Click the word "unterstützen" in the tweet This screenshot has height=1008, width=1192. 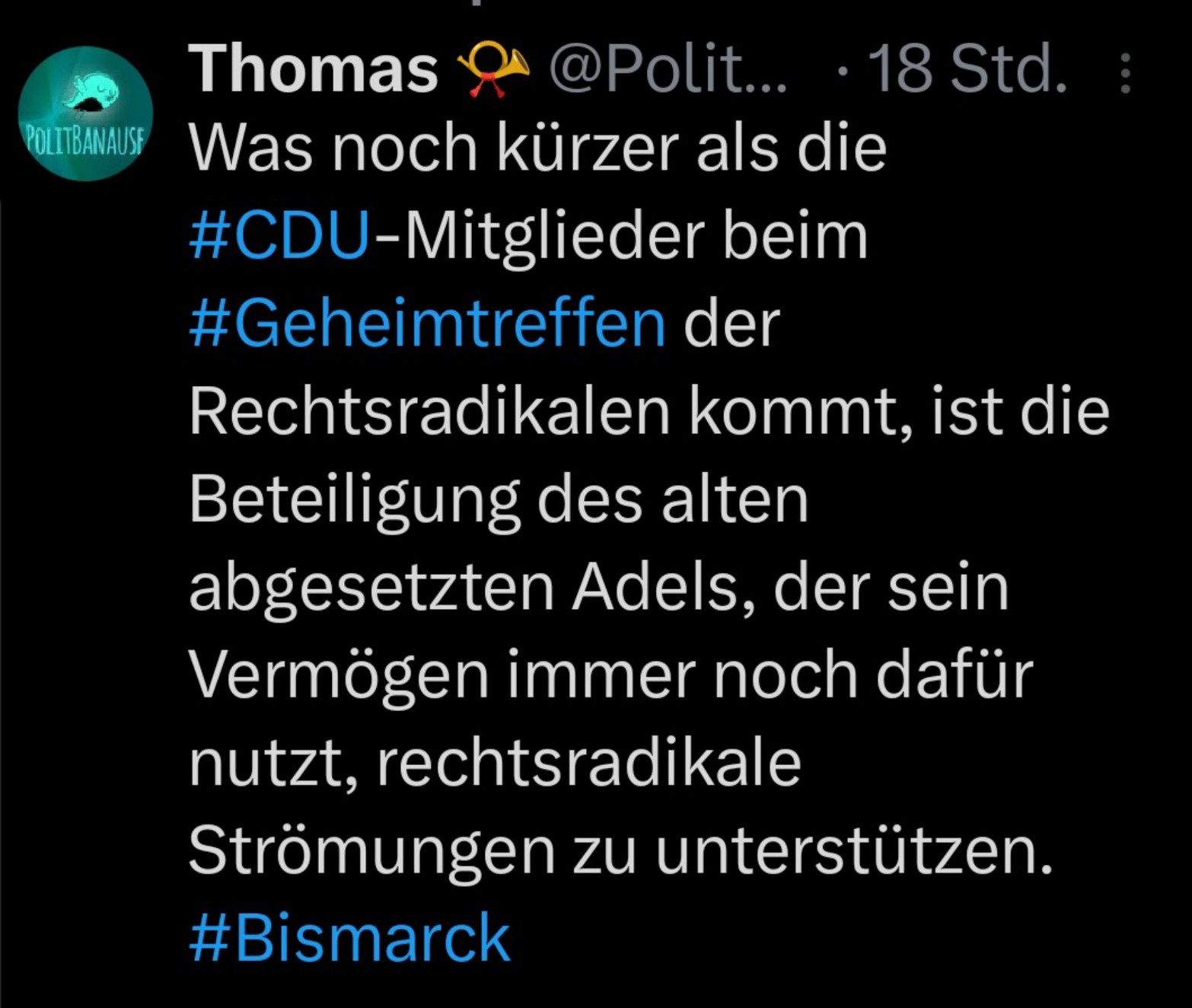pyautogui.click(x=853, y=850)
